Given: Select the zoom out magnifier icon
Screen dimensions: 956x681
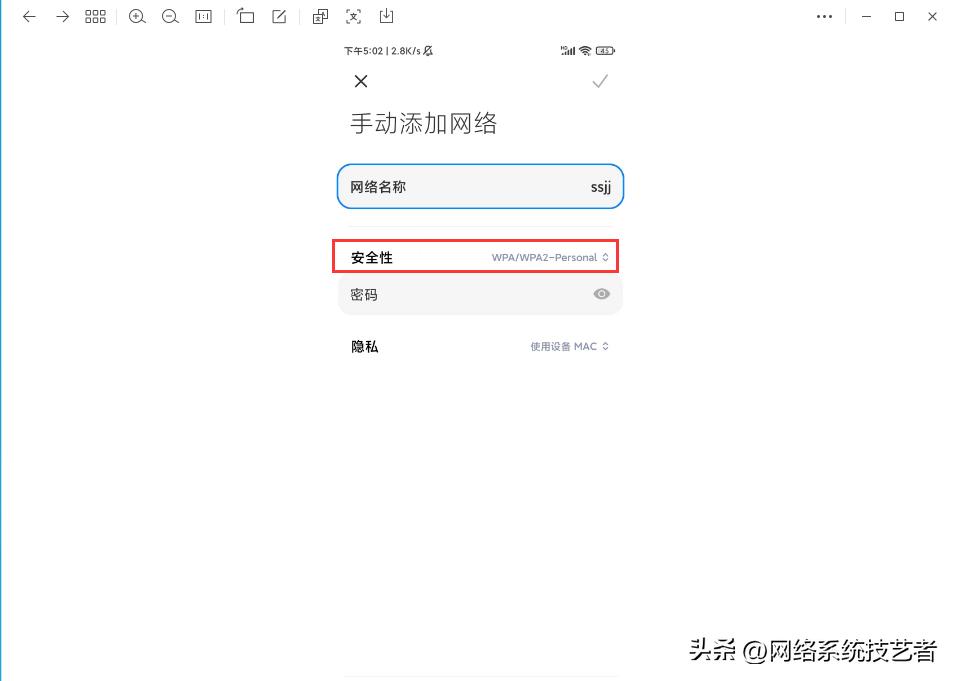Looking at the screenshot, I should (170, 16).
